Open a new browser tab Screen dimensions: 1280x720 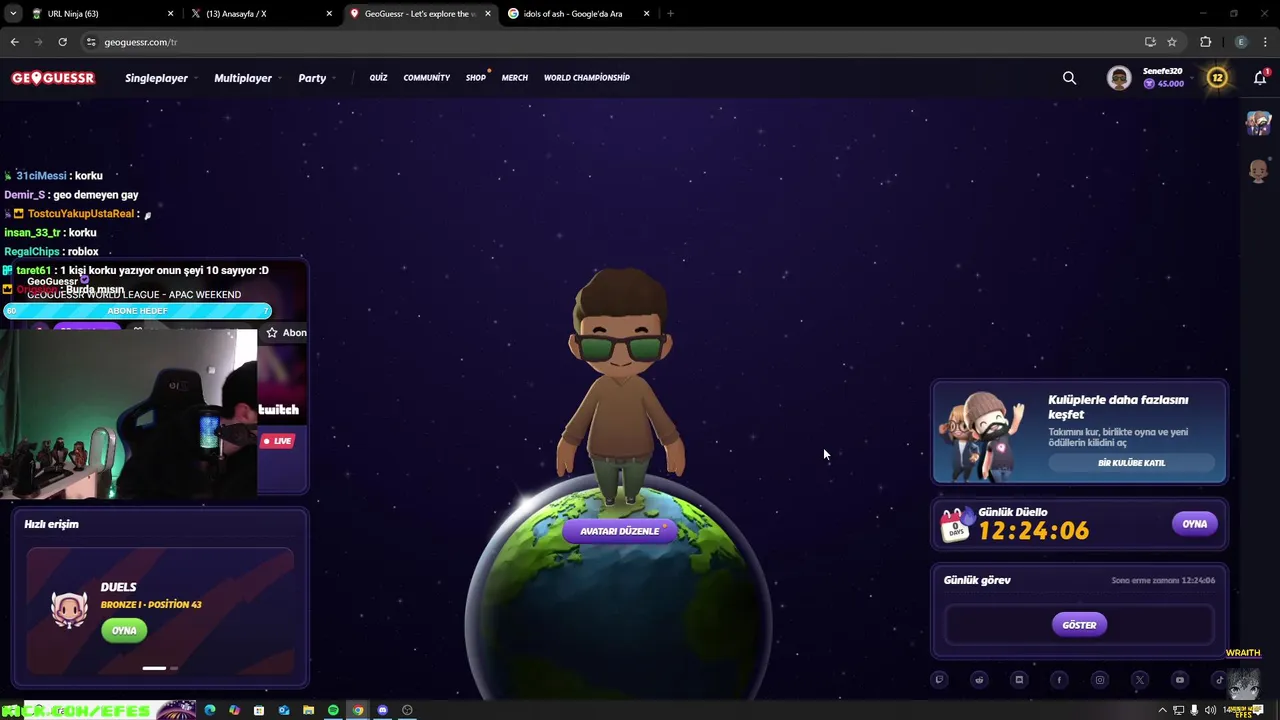(x=670, y=14)
